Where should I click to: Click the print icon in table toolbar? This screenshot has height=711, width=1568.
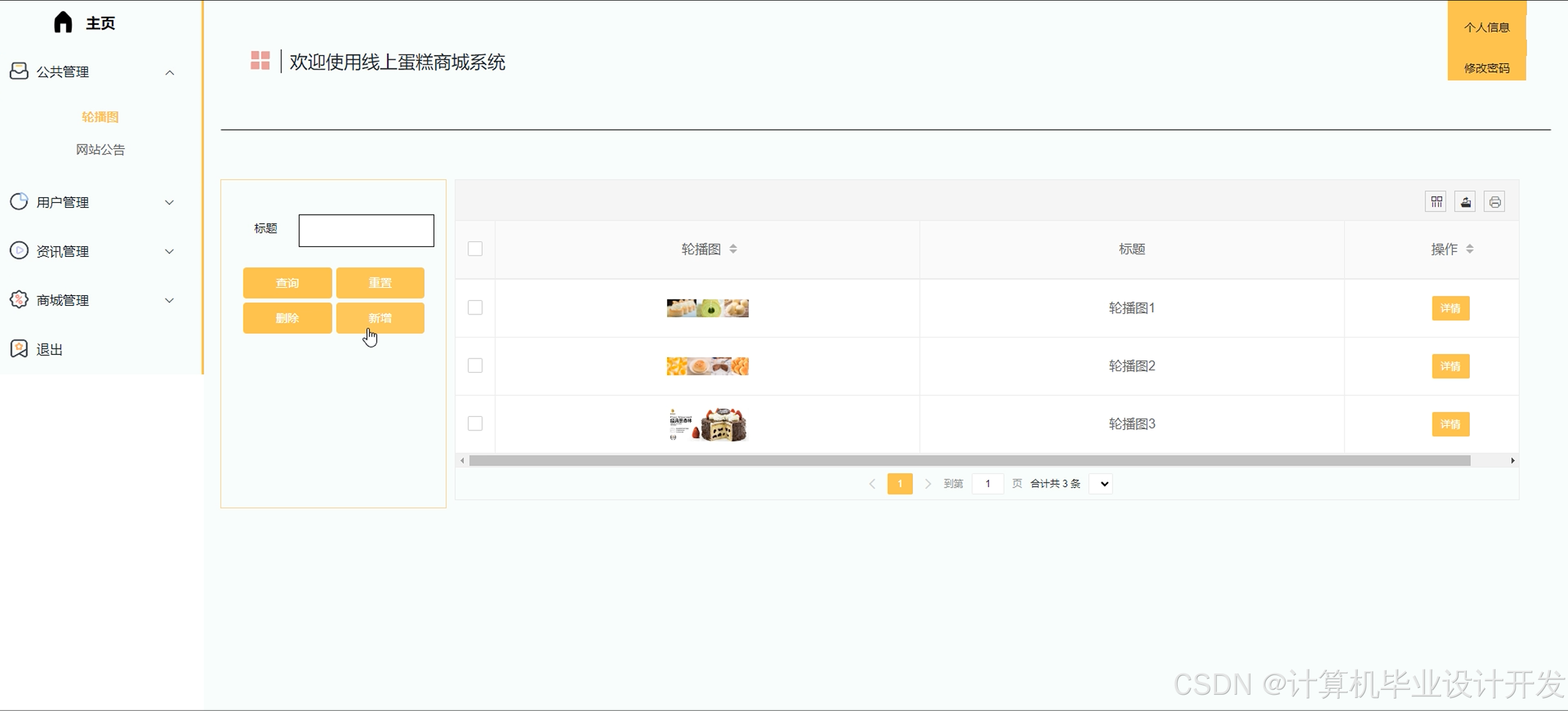point(1494,201)
